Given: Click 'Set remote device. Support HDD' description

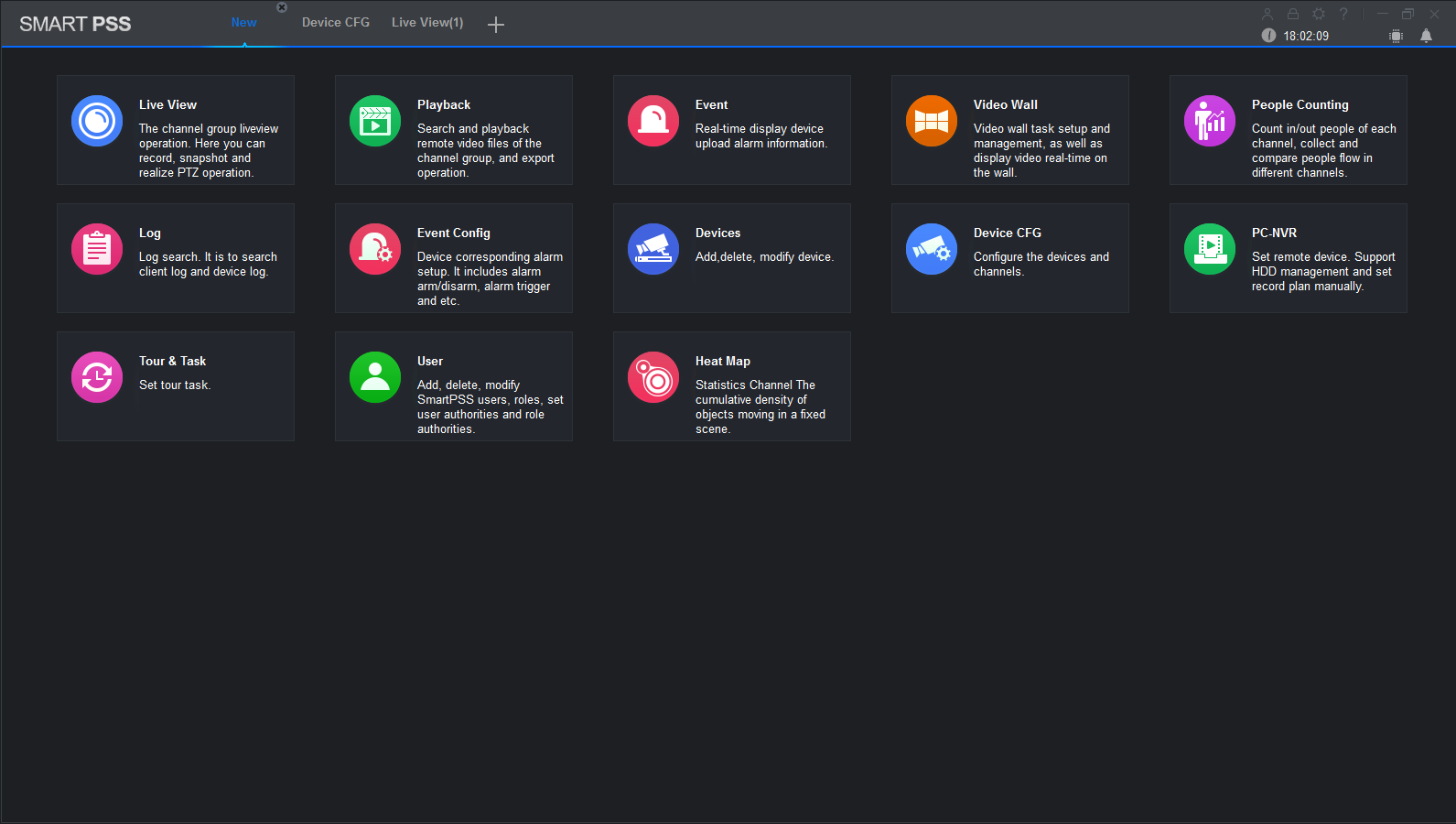Looking at the screenshot, I should tap(1323, 271).
